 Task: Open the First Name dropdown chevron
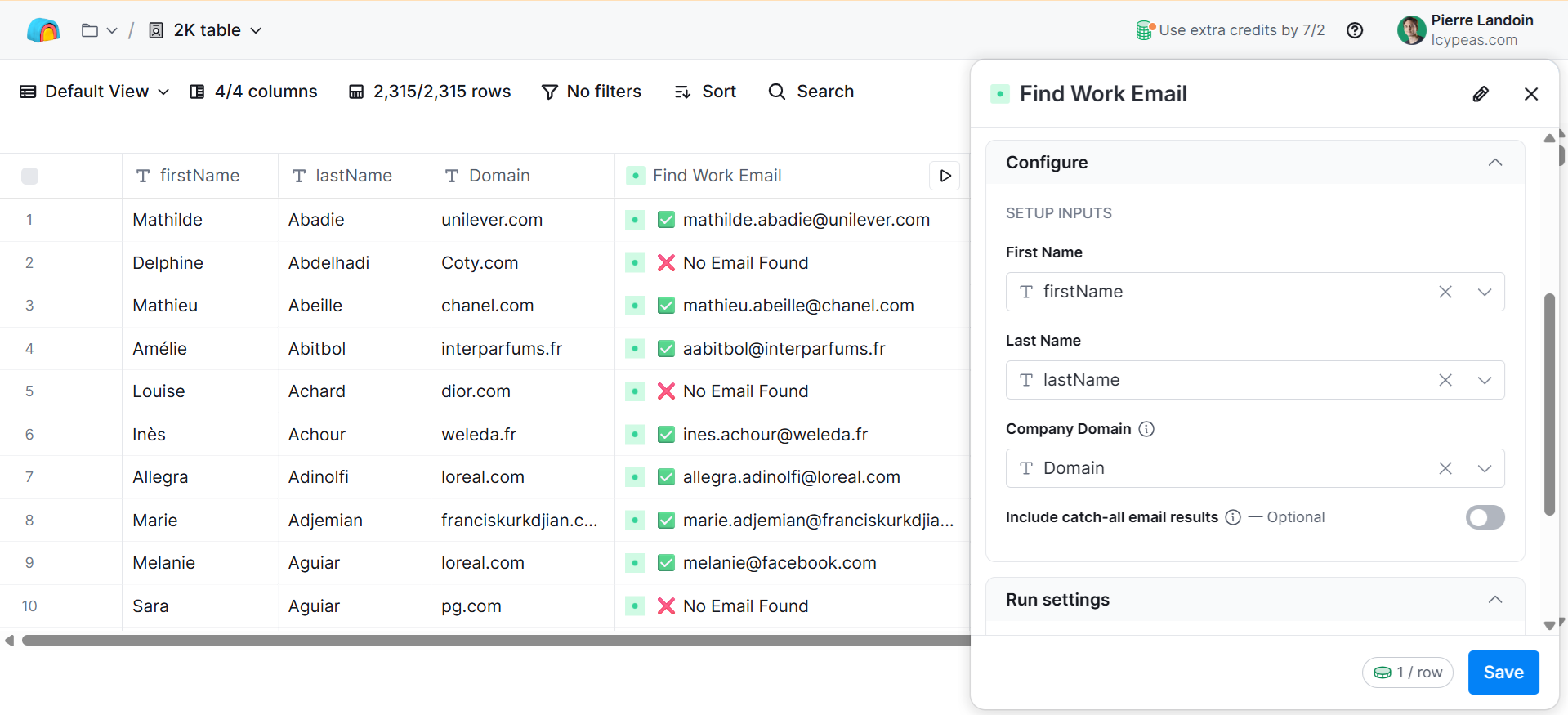[1485, 292]
